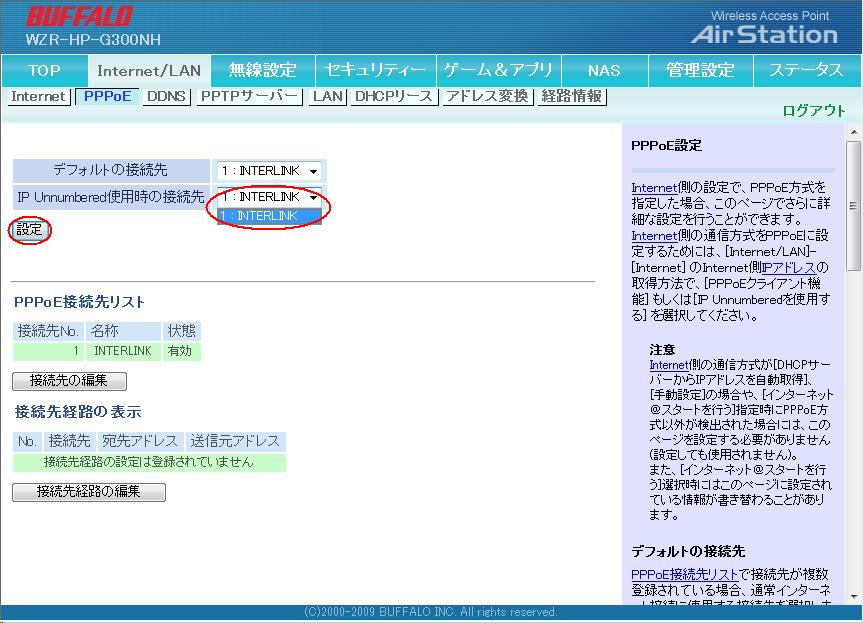The height and width of the screenshot is (623, 863).
Task: Click the 接続先経路の編集 button
Action: [x=88, y=492]
